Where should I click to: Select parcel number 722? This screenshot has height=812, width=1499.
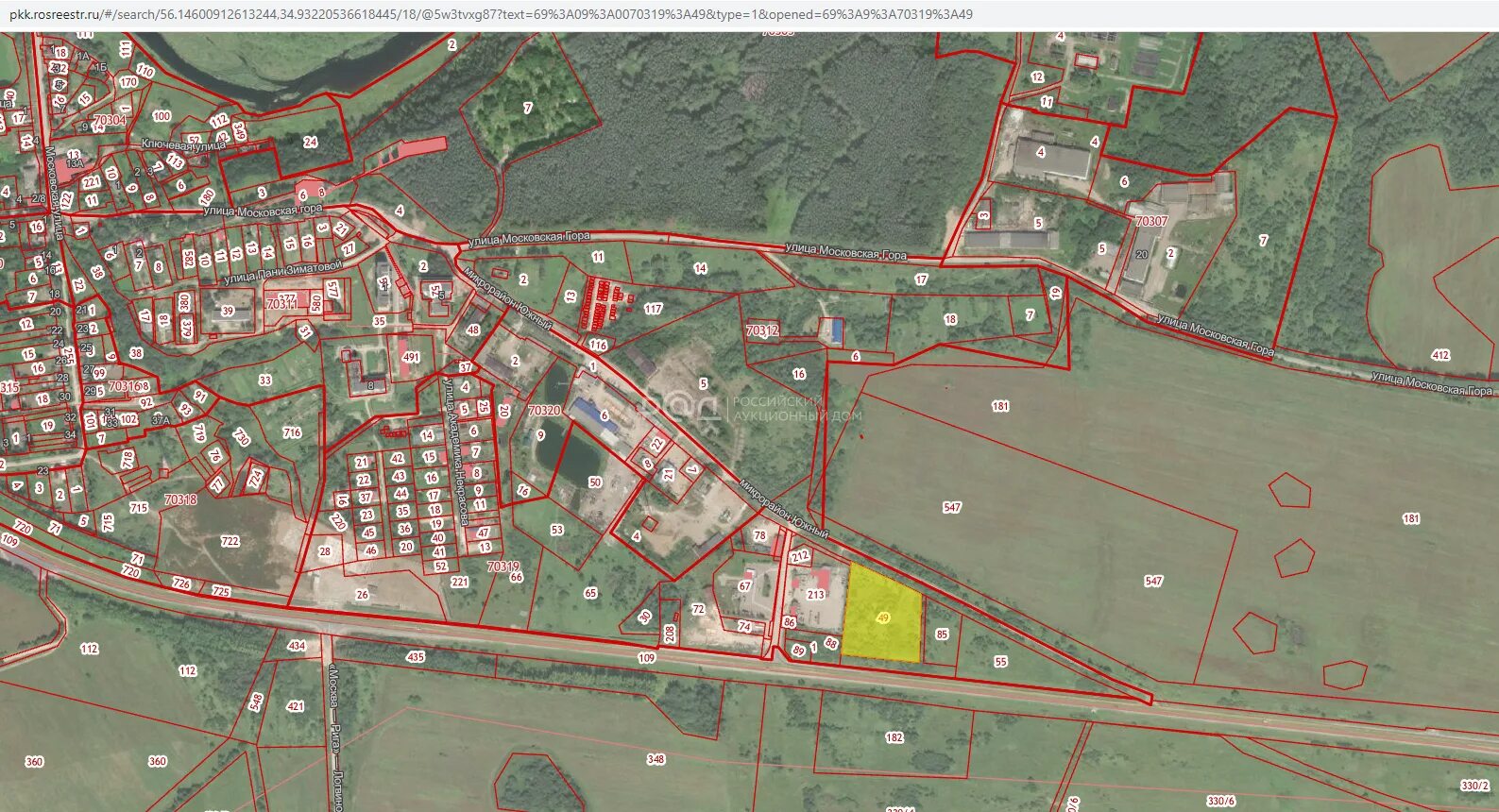[230, 542]
